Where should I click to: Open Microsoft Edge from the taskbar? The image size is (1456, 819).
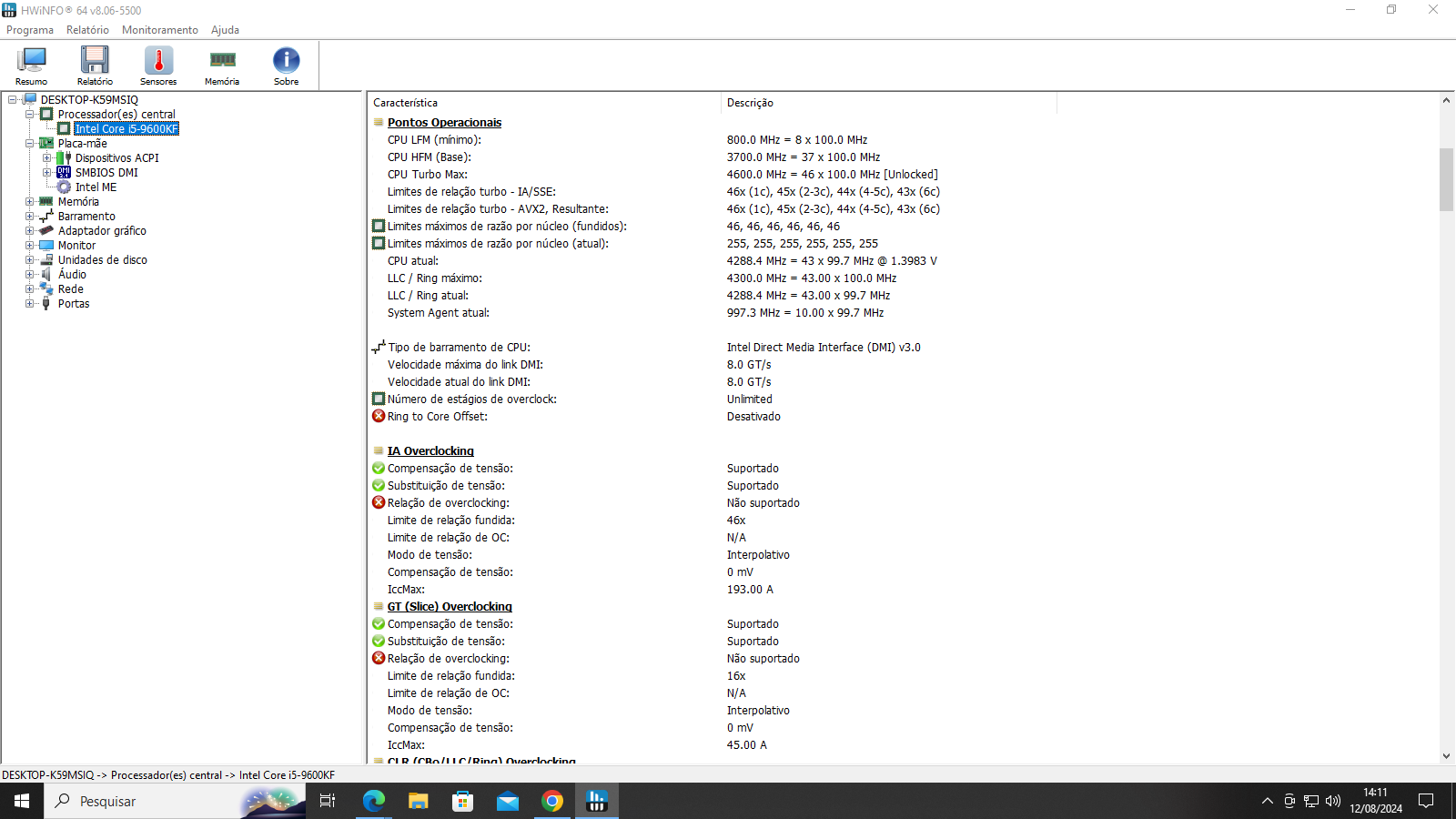coord(374,801)
